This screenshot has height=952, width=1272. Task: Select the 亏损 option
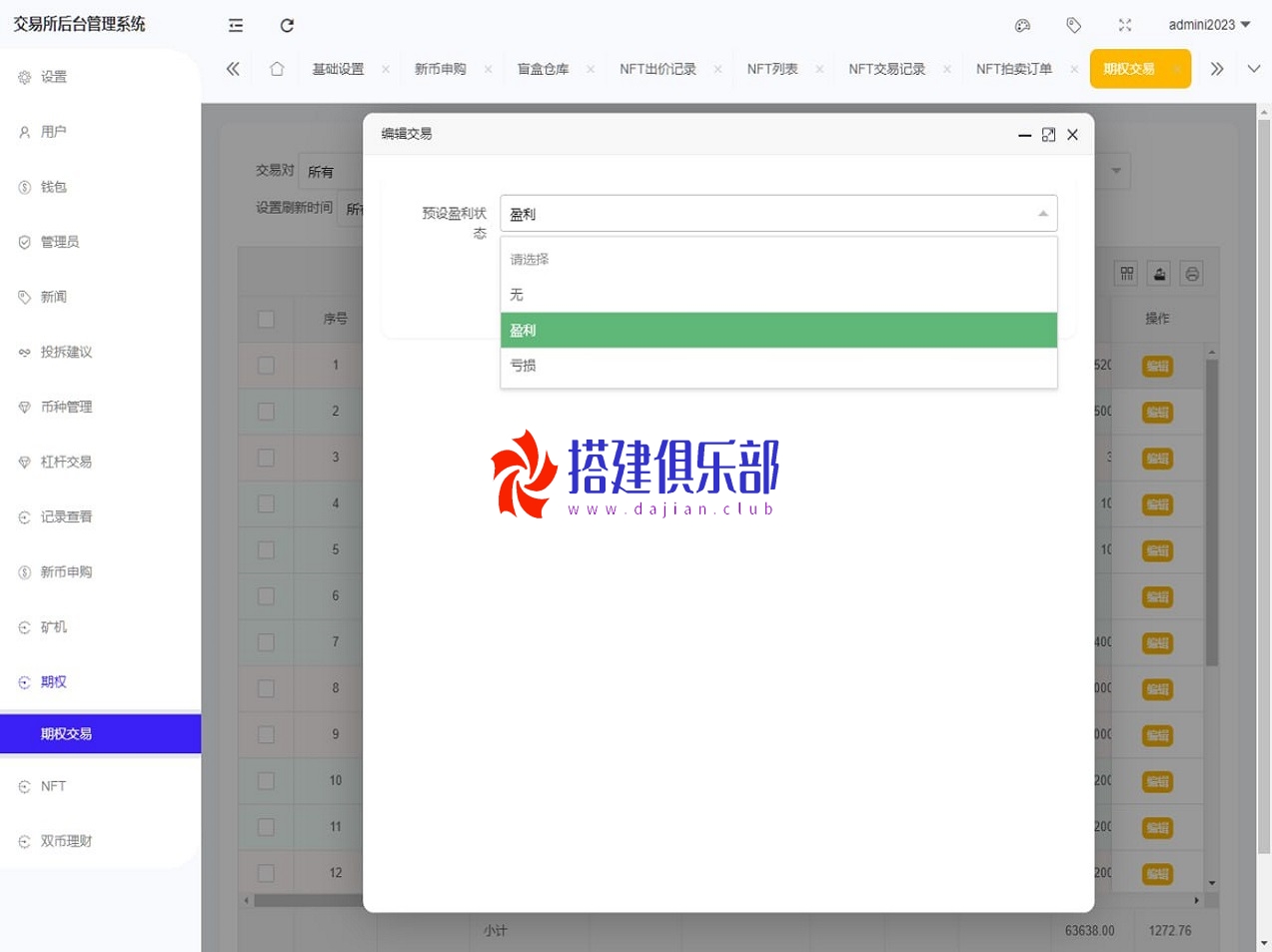coord(778,366)
